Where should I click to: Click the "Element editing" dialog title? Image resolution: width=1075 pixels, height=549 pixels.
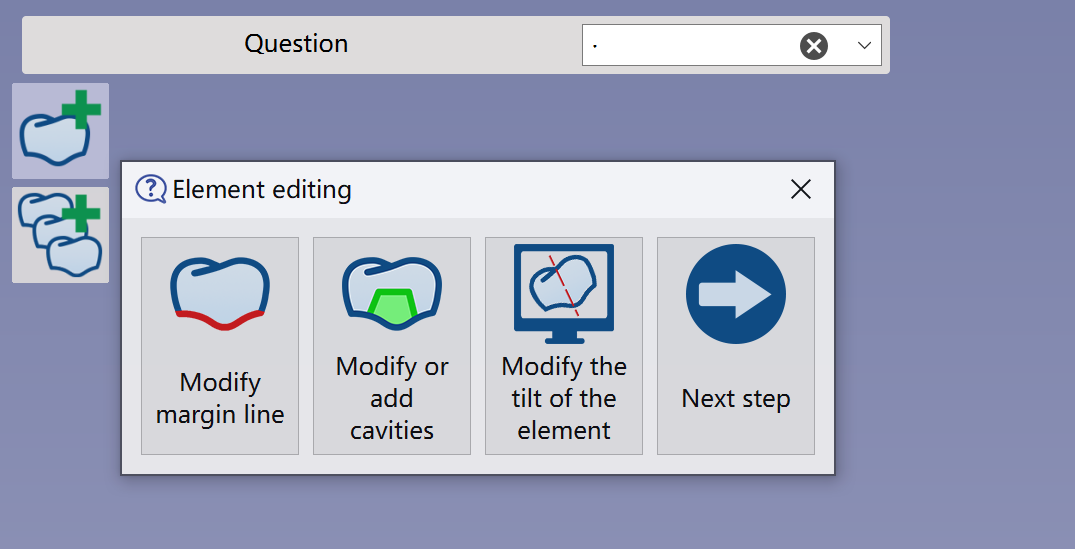pyautogui.click(x=262, y=190)
